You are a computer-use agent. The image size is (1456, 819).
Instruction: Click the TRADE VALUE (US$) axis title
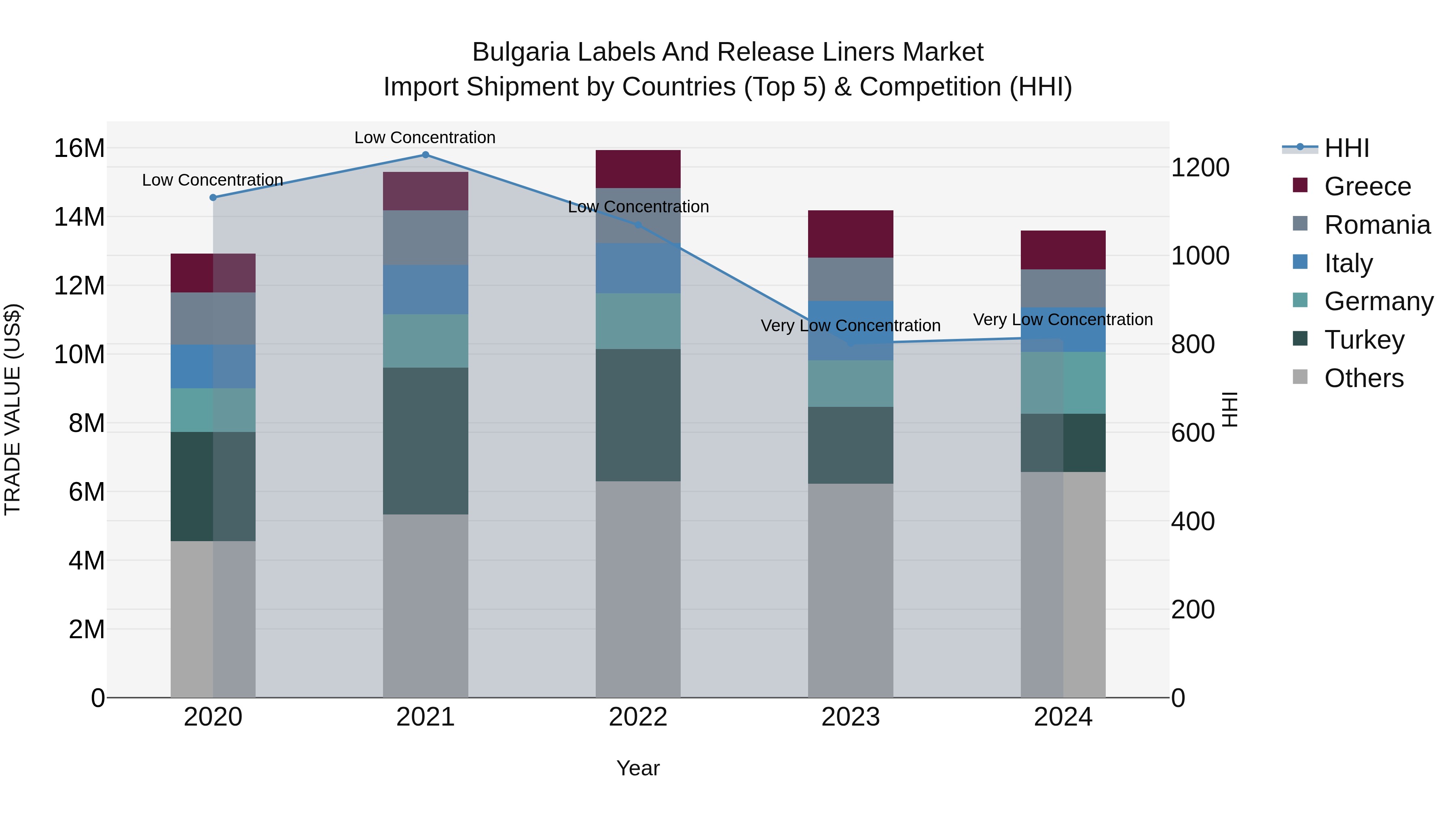pyautogui.click(x=13, y=409)
